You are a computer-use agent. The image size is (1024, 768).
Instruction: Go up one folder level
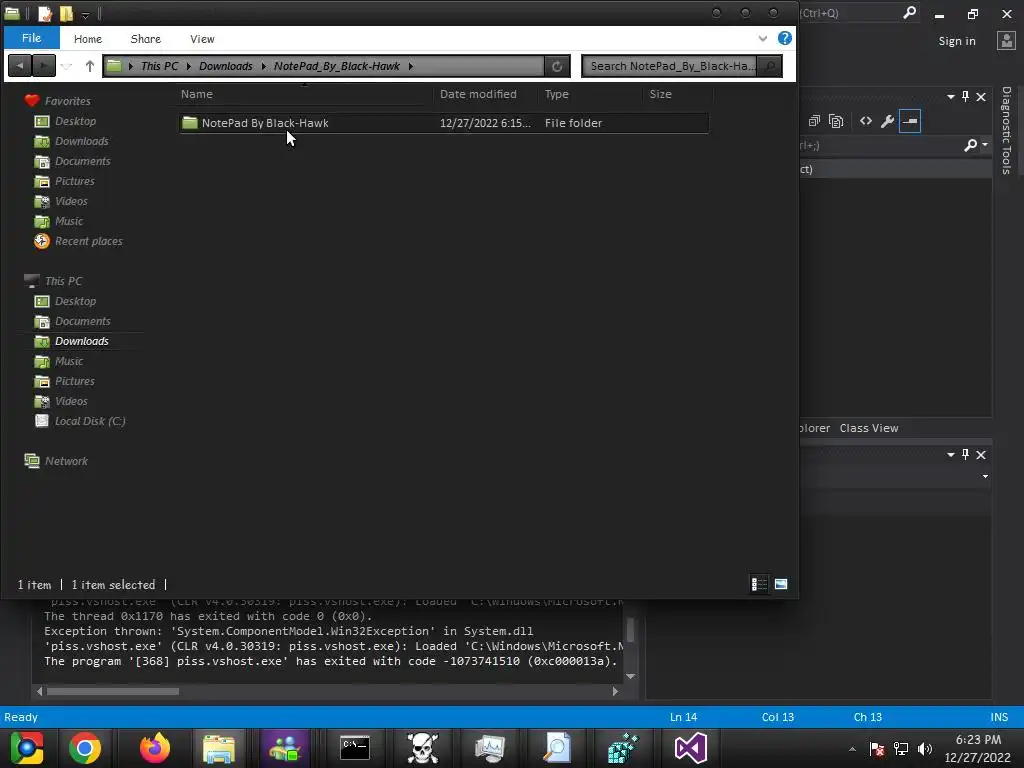pyautogui.click(x=89, y=66)
